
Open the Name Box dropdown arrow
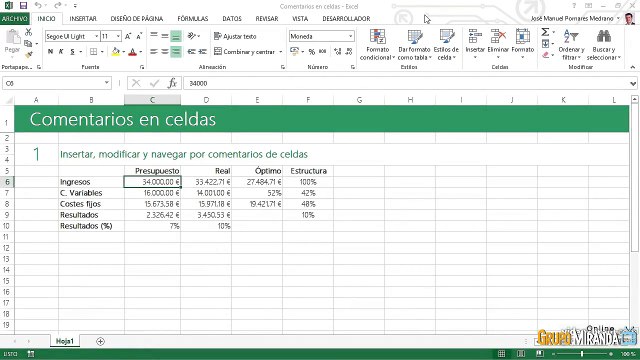point(107,83)
